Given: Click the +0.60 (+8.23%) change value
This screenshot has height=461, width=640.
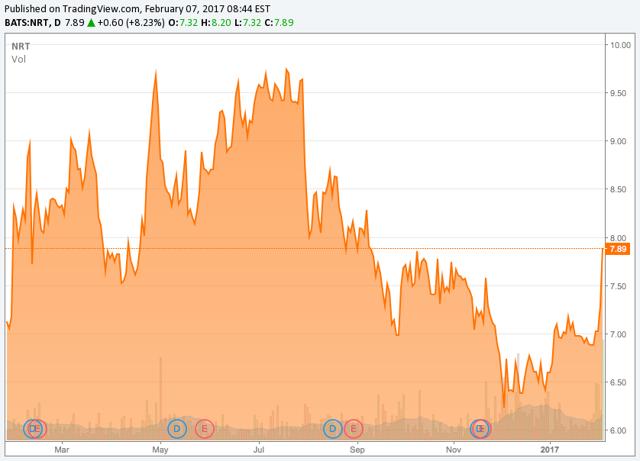Looking at the screenshot, I should tap(131, 22).
